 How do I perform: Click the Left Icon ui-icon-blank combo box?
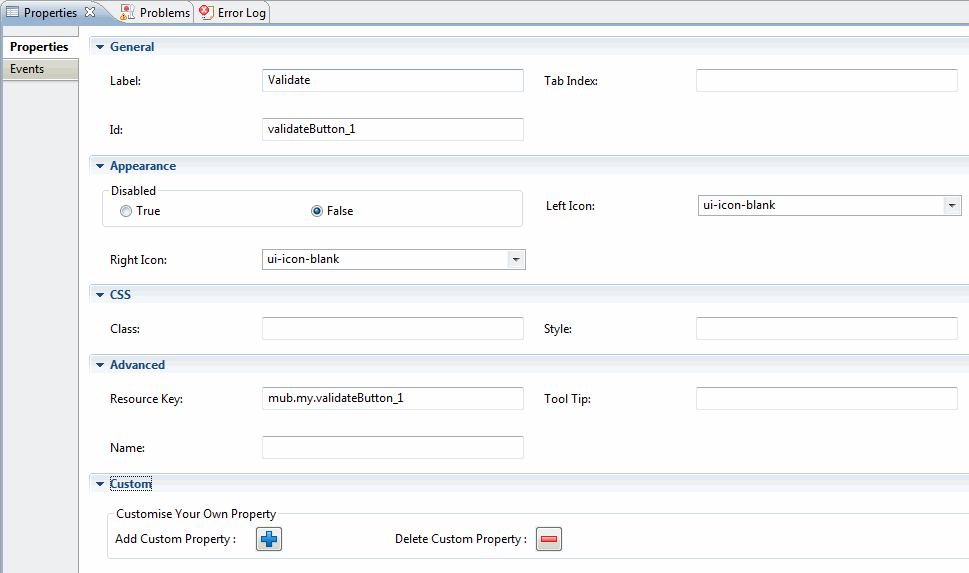tap(829, 205)
